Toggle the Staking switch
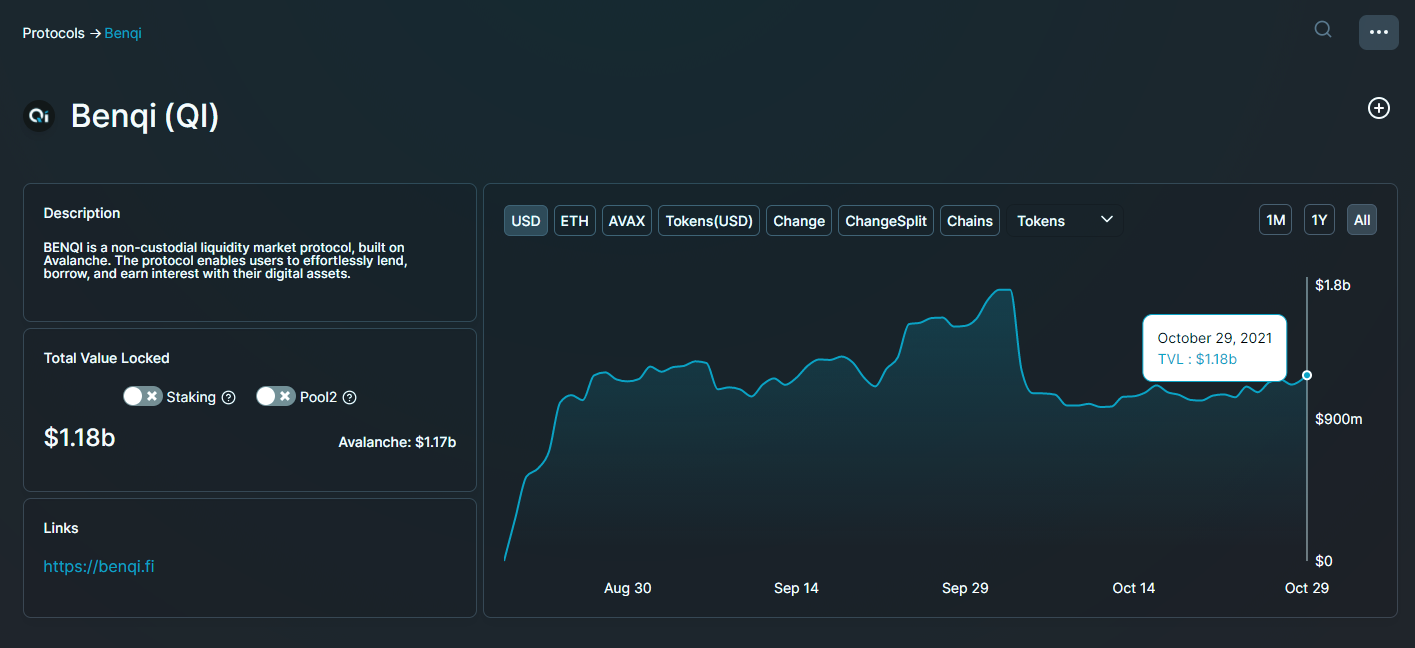 [x=142, y=396]
